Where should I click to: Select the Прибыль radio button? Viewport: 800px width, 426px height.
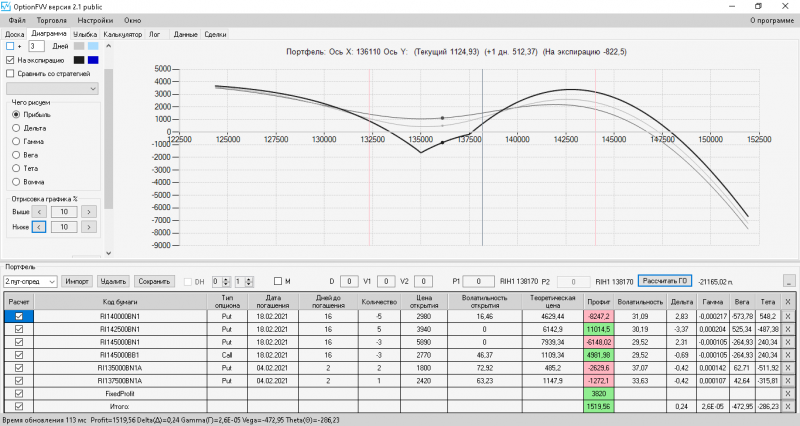[16, 115]
